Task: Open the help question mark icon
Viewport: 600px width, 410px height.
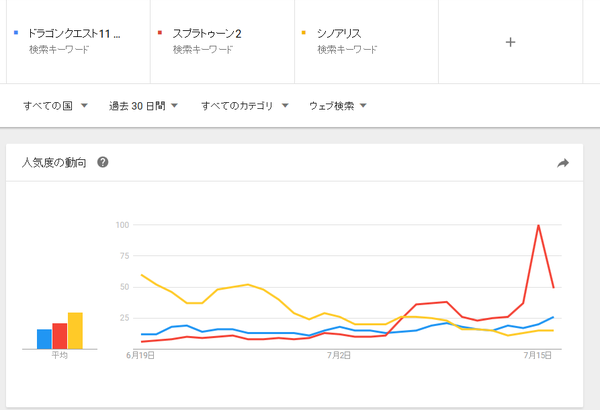Action: click(x=103, y=162)
